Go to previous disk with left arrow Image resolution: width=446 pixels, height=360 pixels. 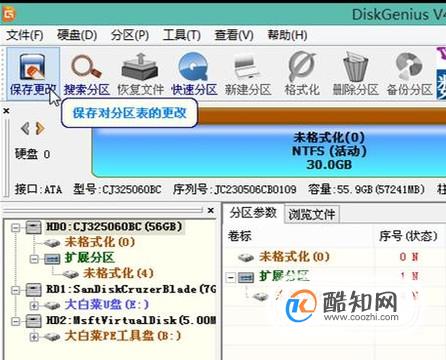click(x=25, y=128)
